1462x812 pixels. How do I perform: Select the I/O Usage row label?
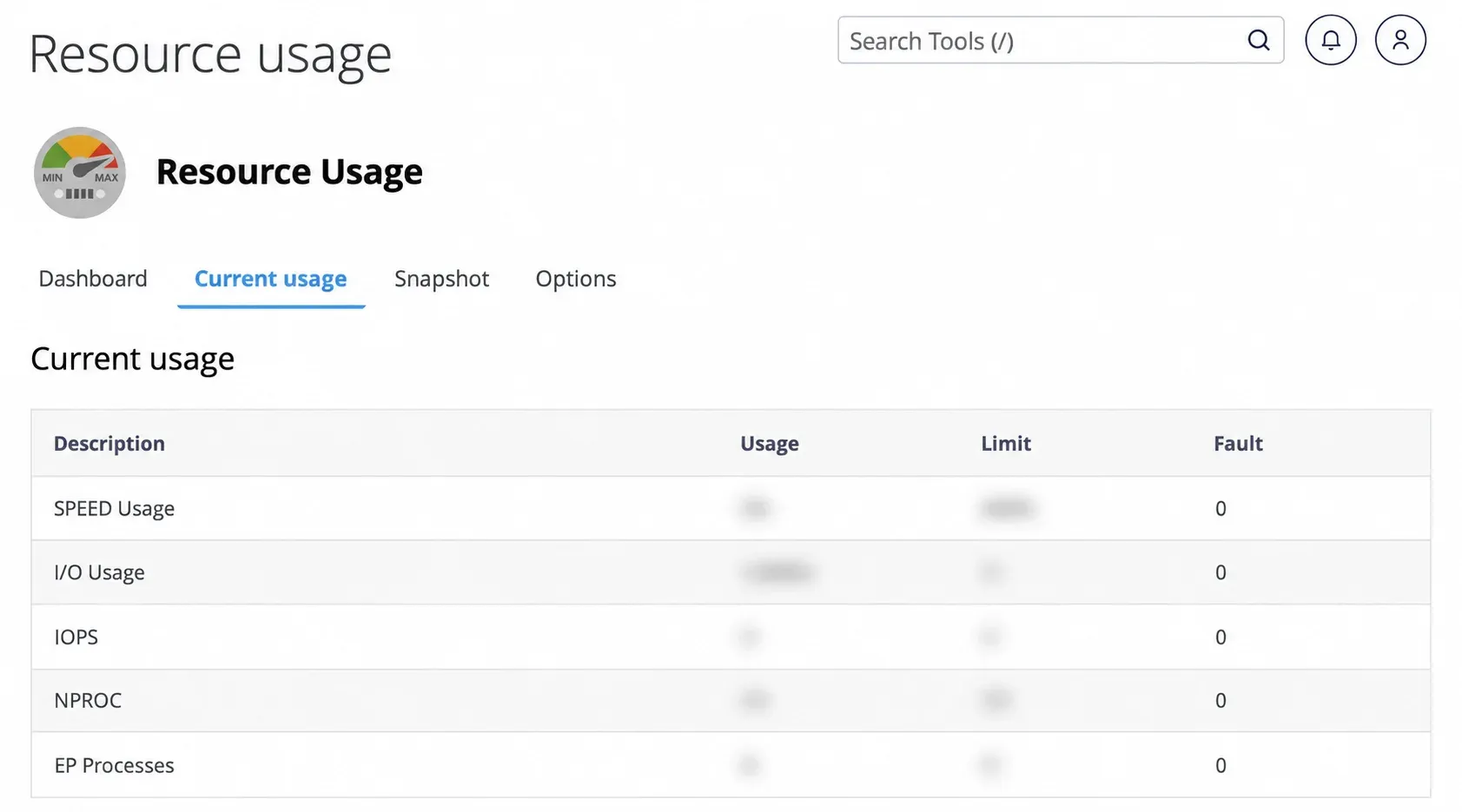(x=99, y=573)
